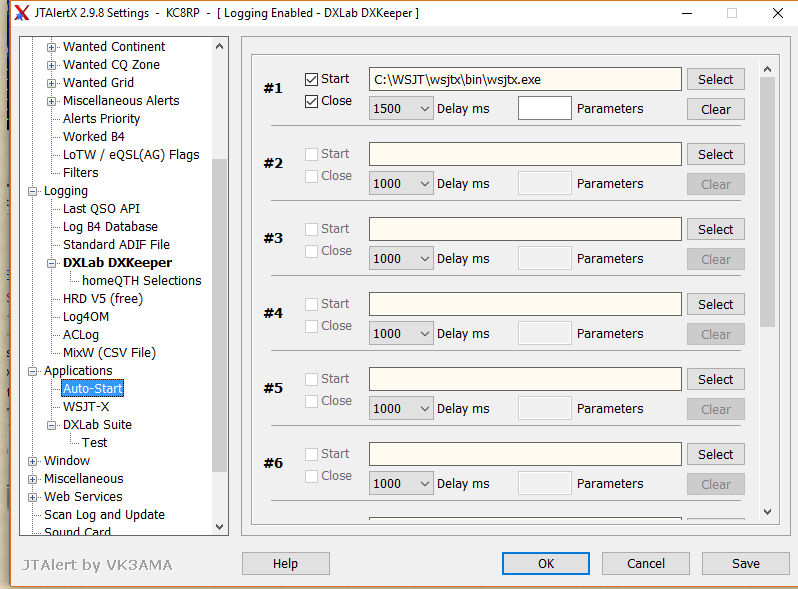Viewport: 798px width, 589px height.
Task: Click the Save button
Action: coord(746,564)
